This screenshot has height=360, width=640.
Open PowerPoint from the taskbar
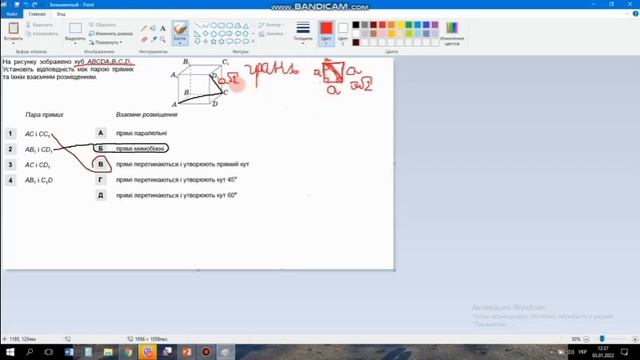(187, 352)
